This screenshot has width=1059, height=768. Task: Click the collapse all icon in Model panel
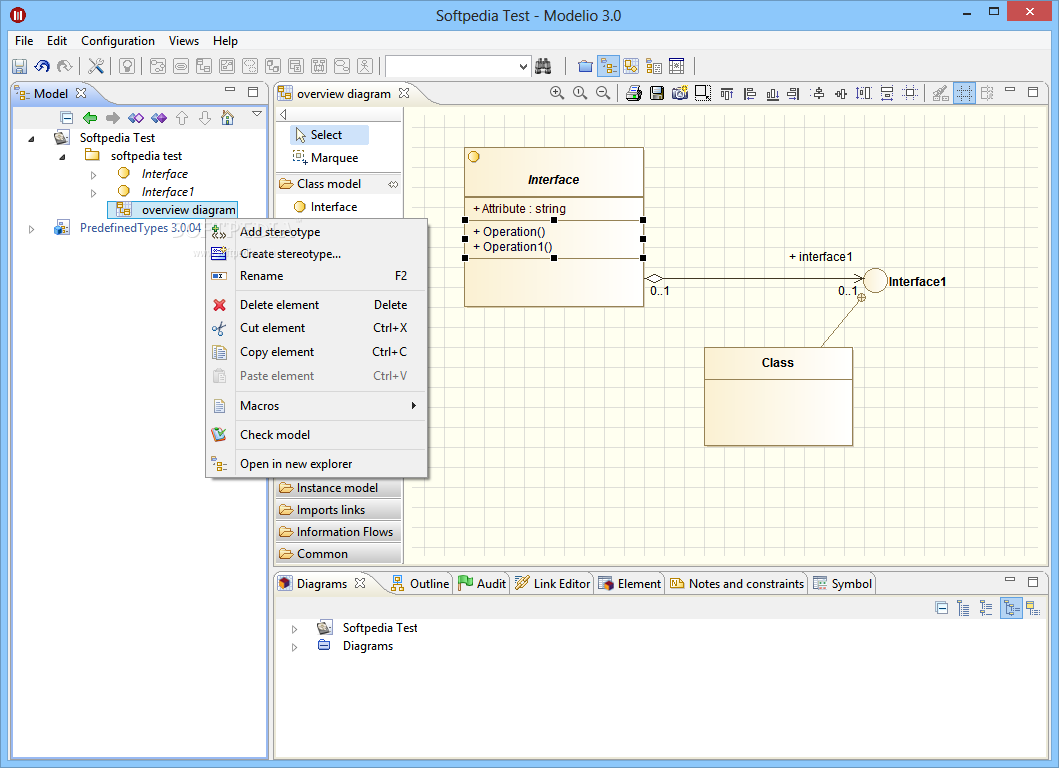pos(66,118)
